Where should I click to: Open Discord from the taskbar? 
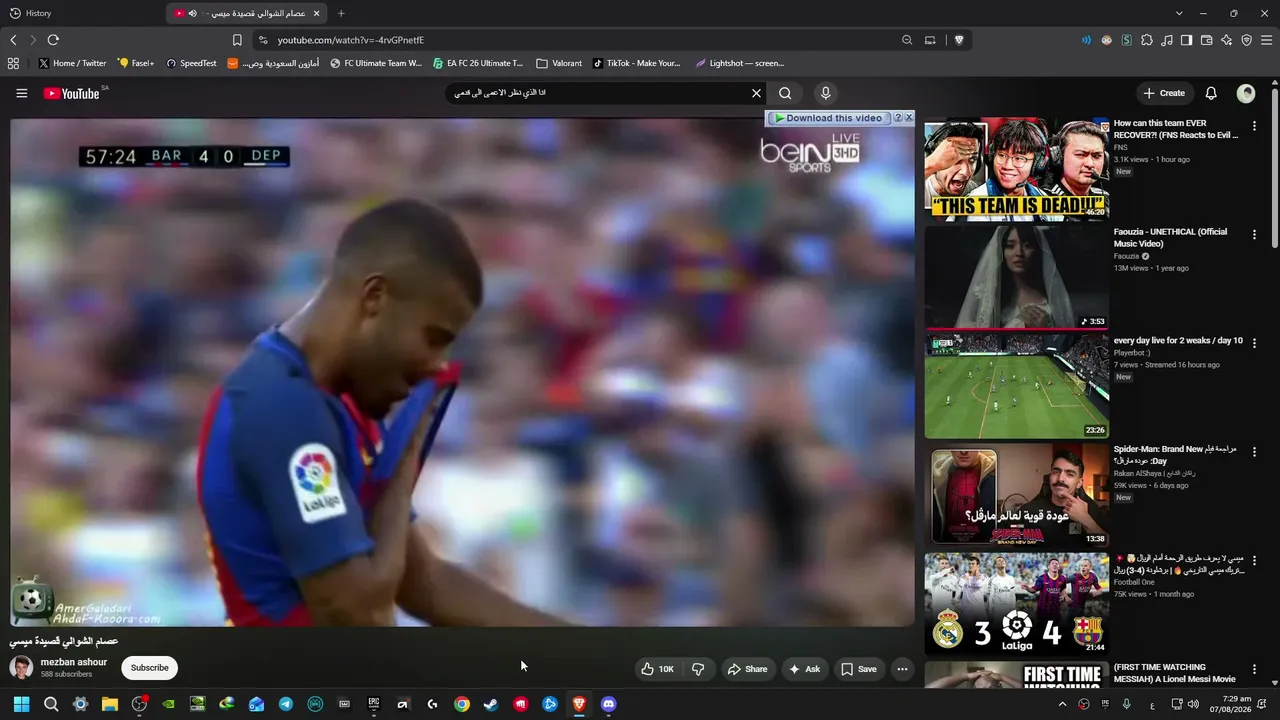(x=608, y=704)
